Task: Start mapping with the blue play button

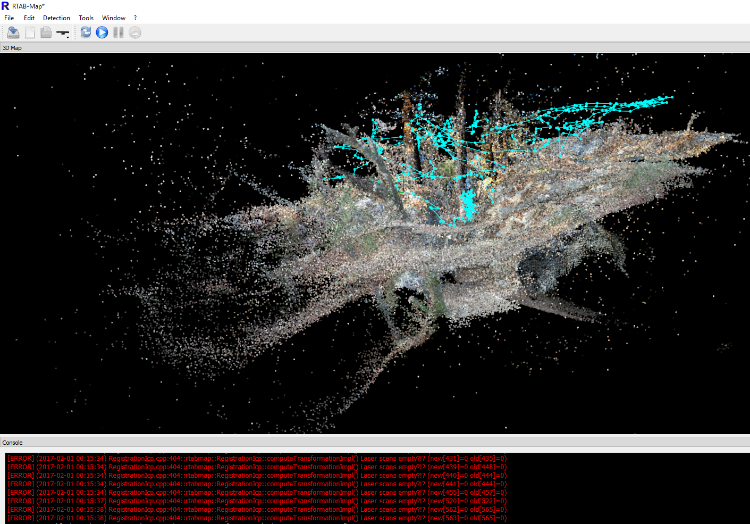Action: pyautogui.click(x=102, y=33)
